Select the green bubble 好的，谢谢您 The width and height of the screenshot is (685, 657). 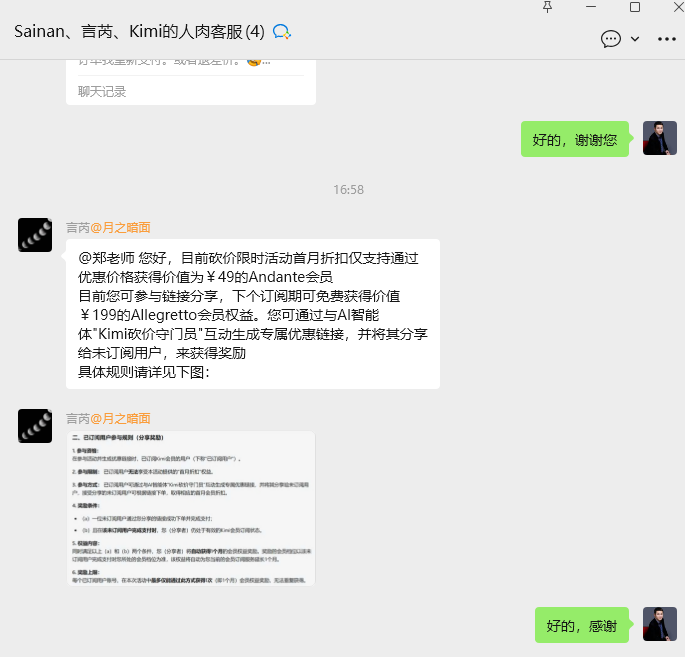point(574,139)
